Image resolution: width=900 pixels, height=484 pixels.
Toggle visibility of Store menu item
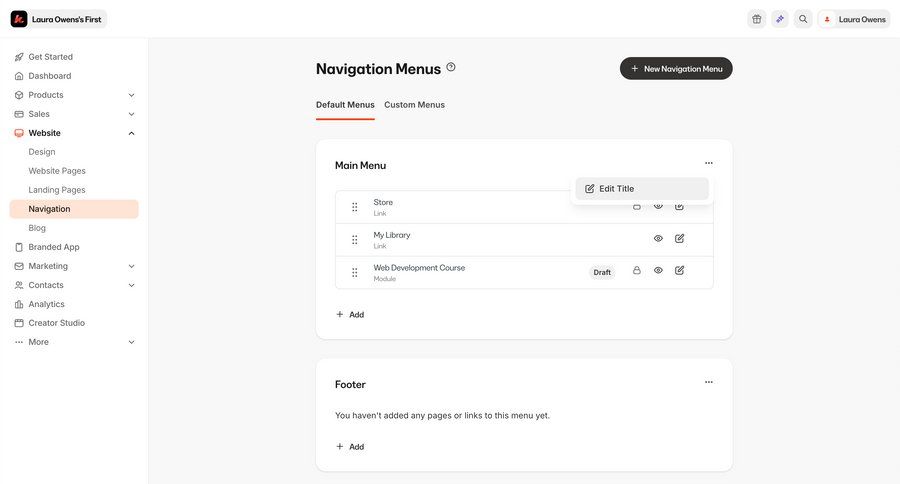[x=658, y=206]
